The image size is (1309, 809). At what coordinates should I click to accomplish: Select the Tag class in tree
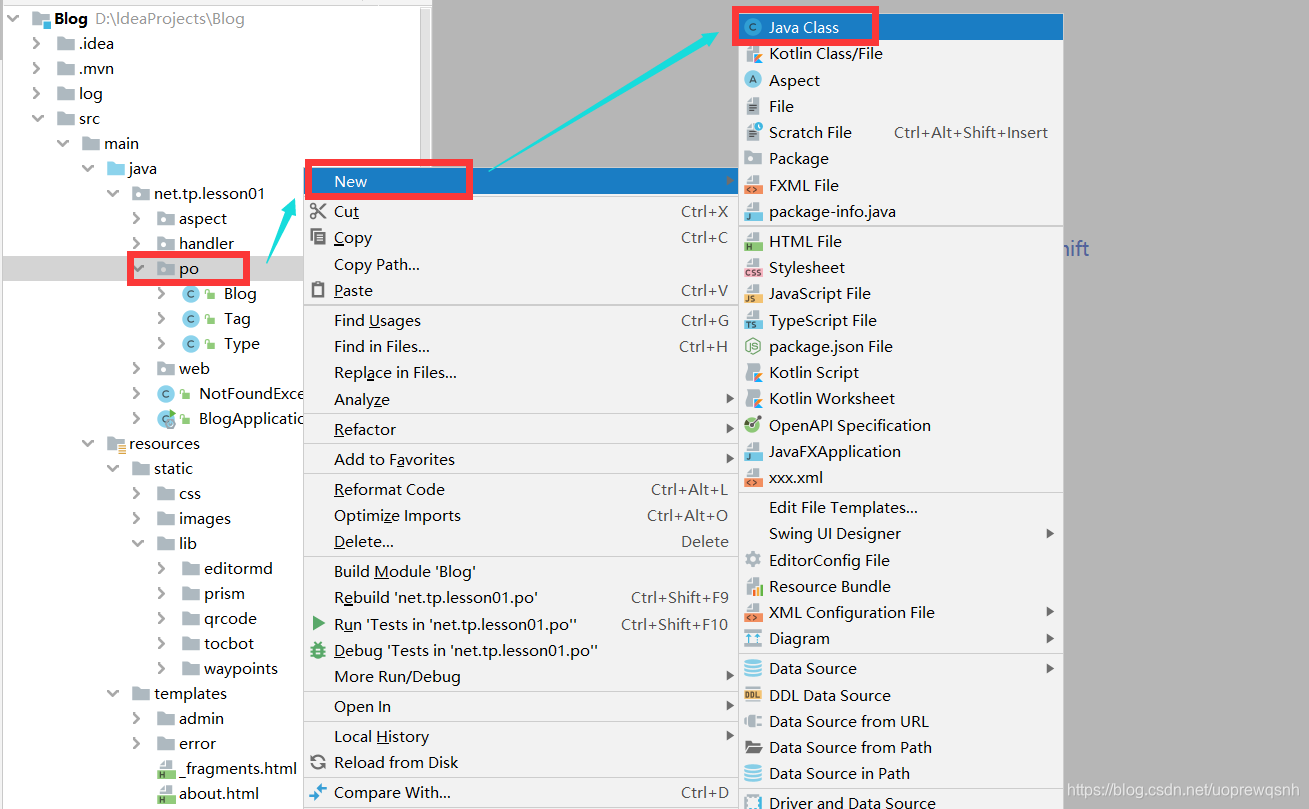point(237,318)
